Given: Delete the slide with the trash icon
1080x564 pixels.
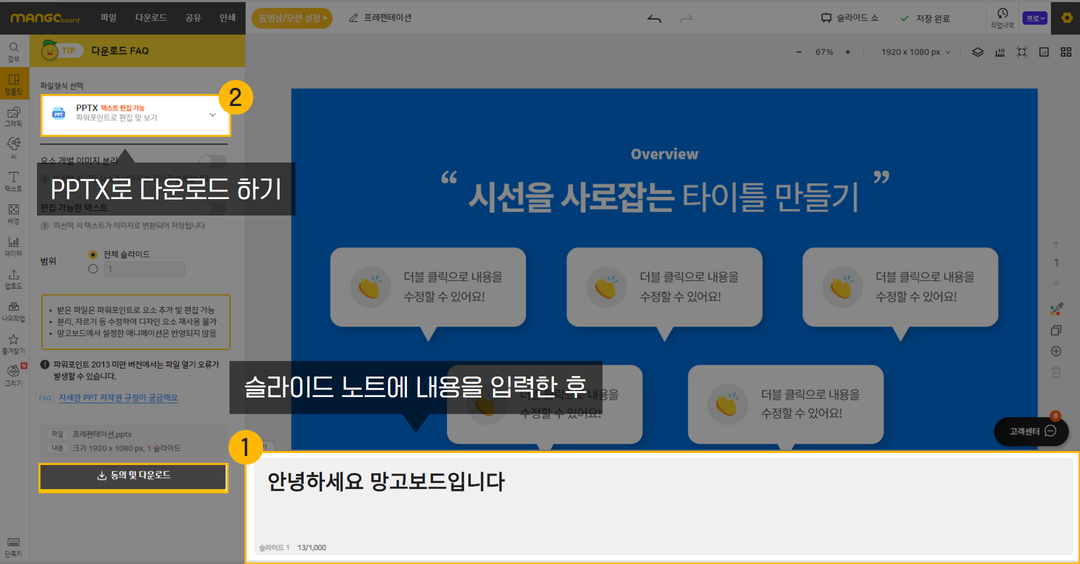Looking at the screenshot, I should (x=1056, y=373).
